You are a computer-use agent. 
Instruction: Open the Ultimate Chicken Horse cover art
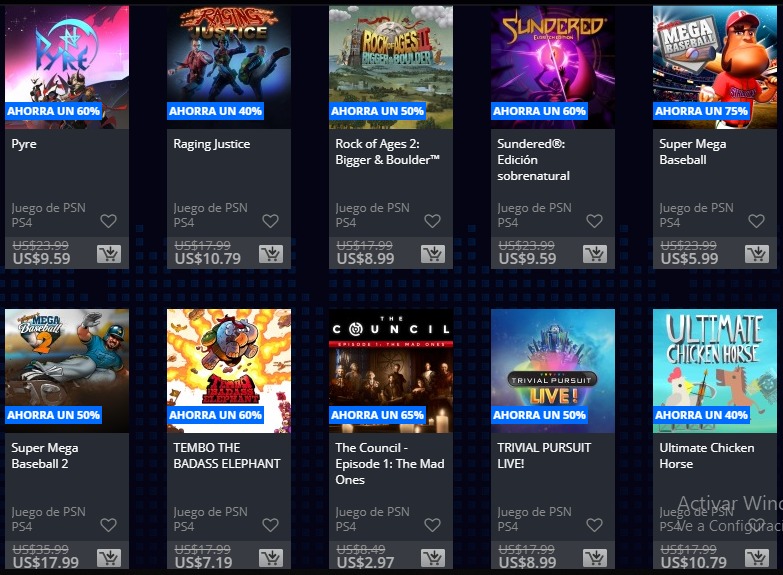coord(715,371)
